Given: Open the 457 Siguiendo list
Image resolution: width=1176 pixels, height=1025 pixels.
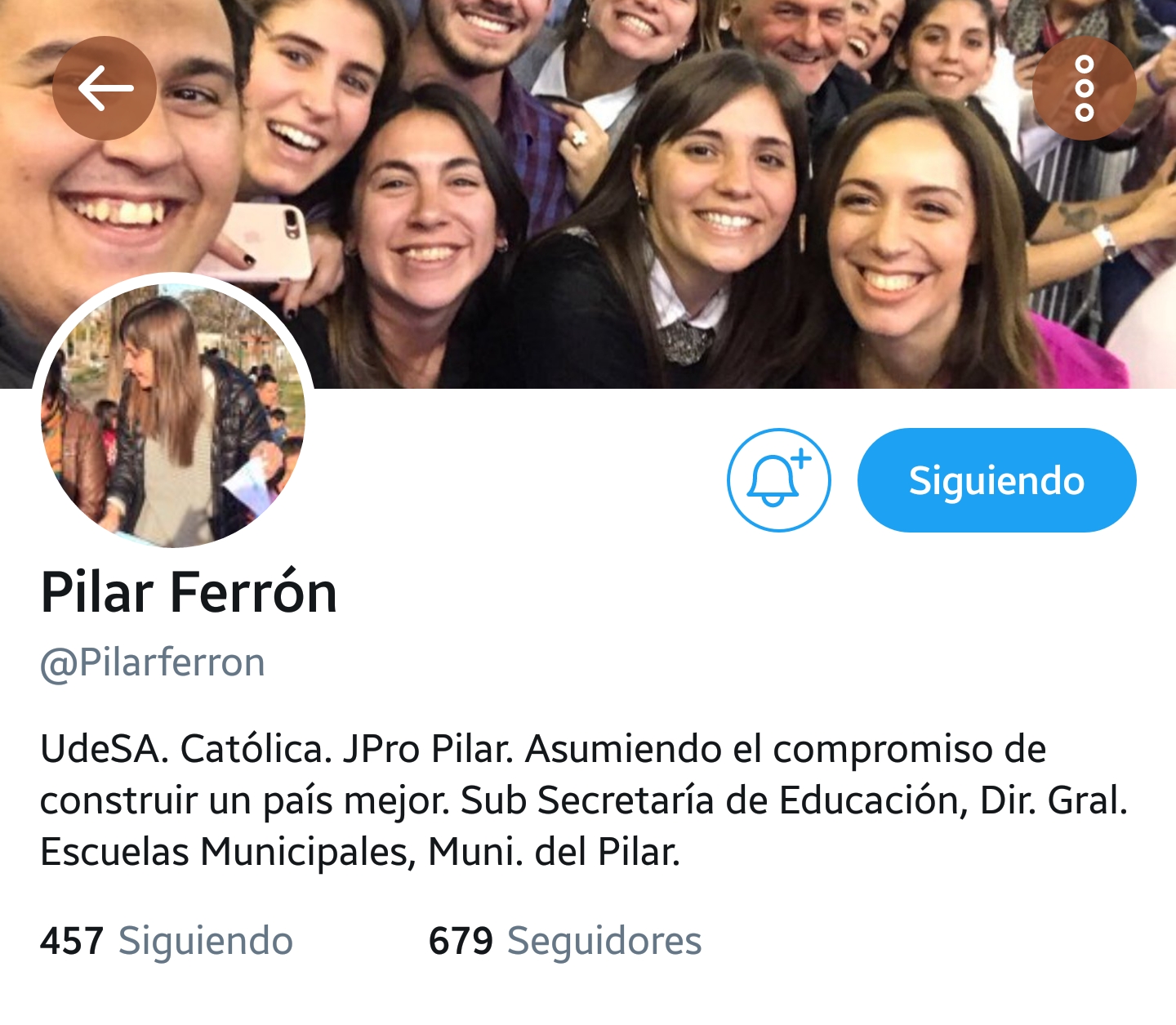Looking at the screenshot, I should [167, 941].
